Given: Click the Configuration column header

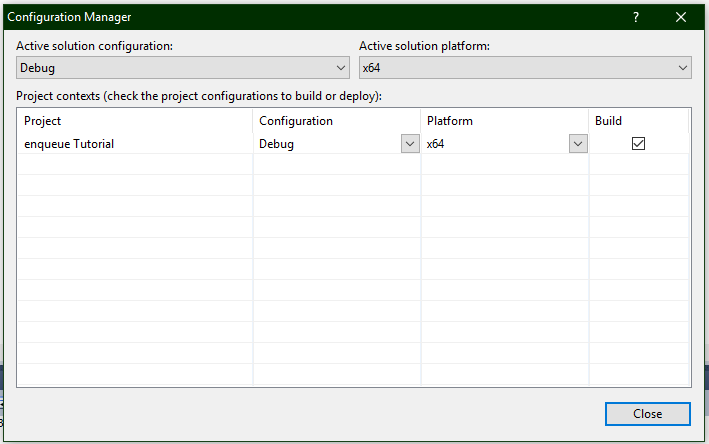Looking at the screenshot, I should point(296,121).
